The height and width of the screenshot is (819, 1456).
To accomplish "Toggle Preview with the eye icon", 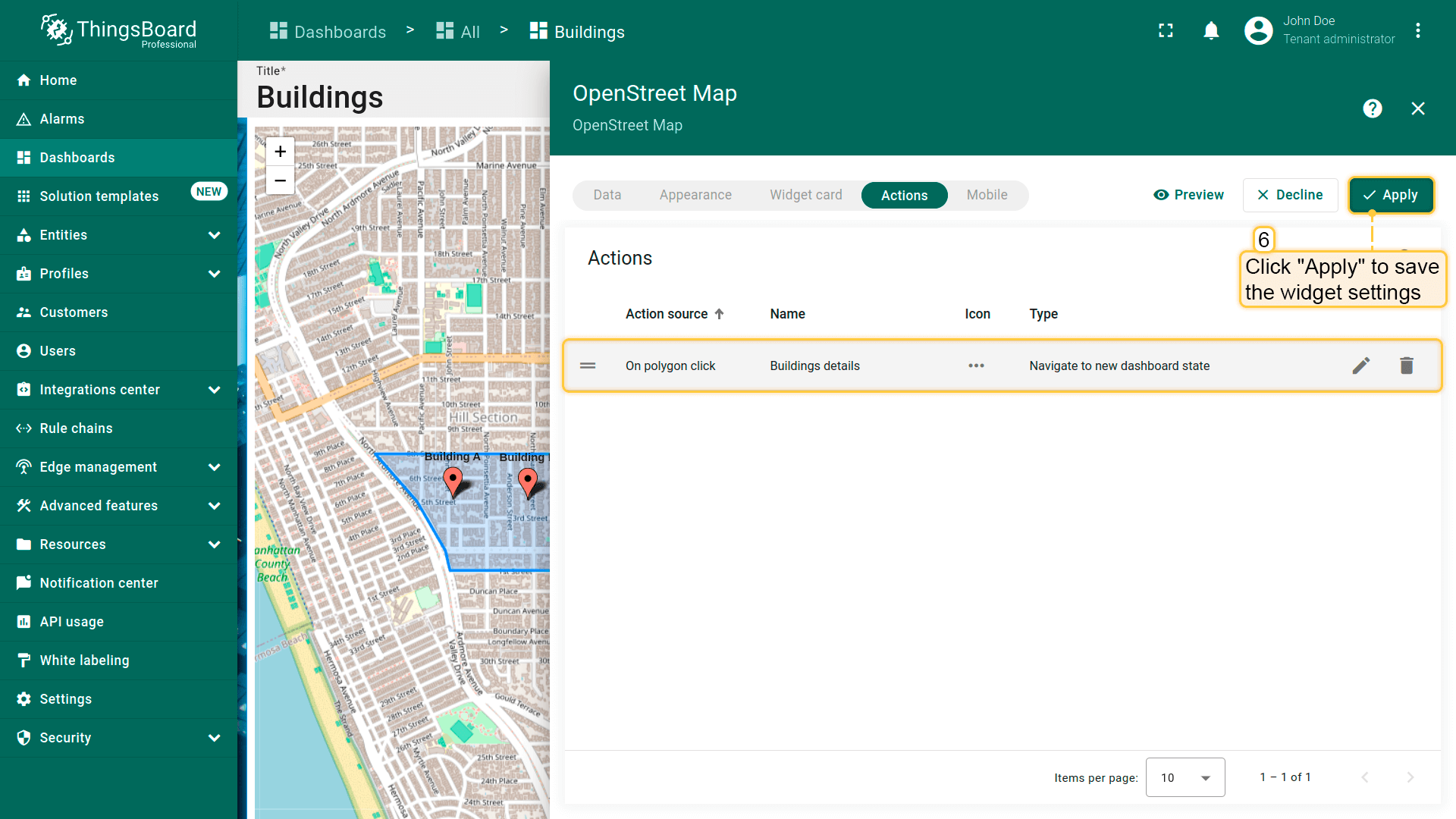I will click(1188, 195).
